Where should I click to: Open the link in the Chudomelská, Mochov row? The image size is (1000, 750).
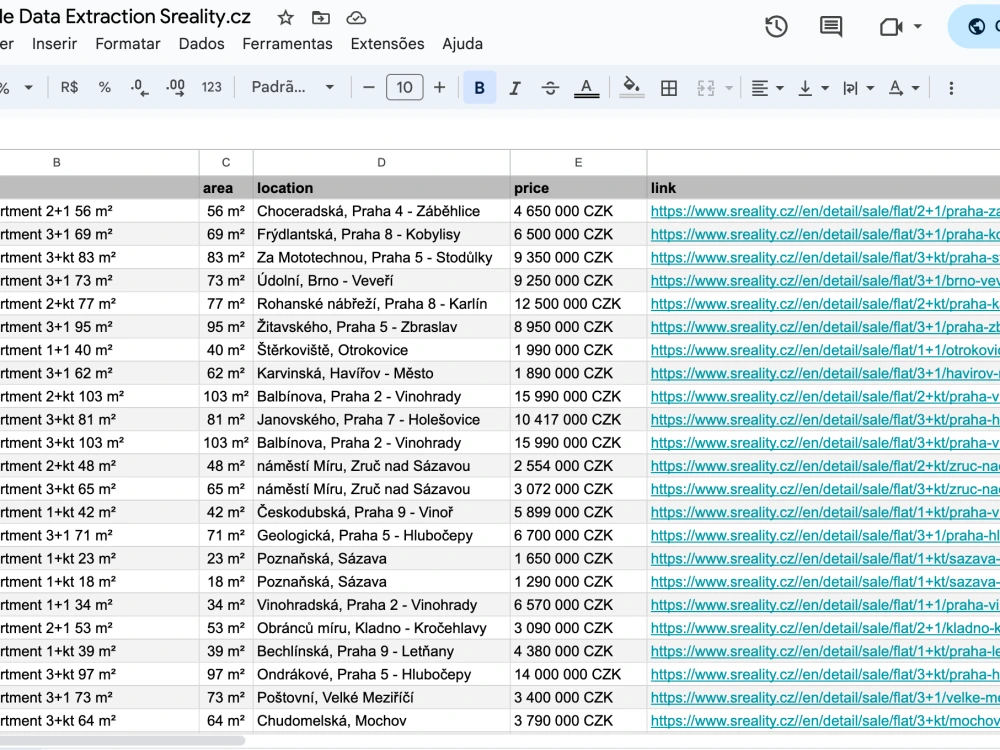pos(825,721)
